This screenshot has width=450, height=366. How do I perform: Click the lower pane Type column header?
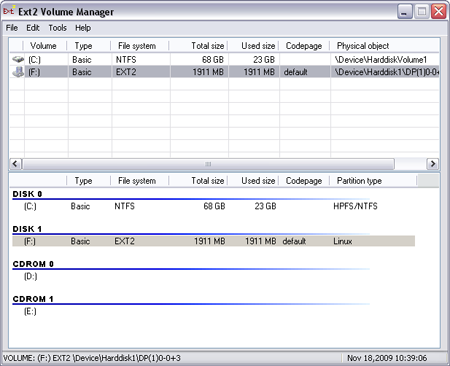(89, 181)
